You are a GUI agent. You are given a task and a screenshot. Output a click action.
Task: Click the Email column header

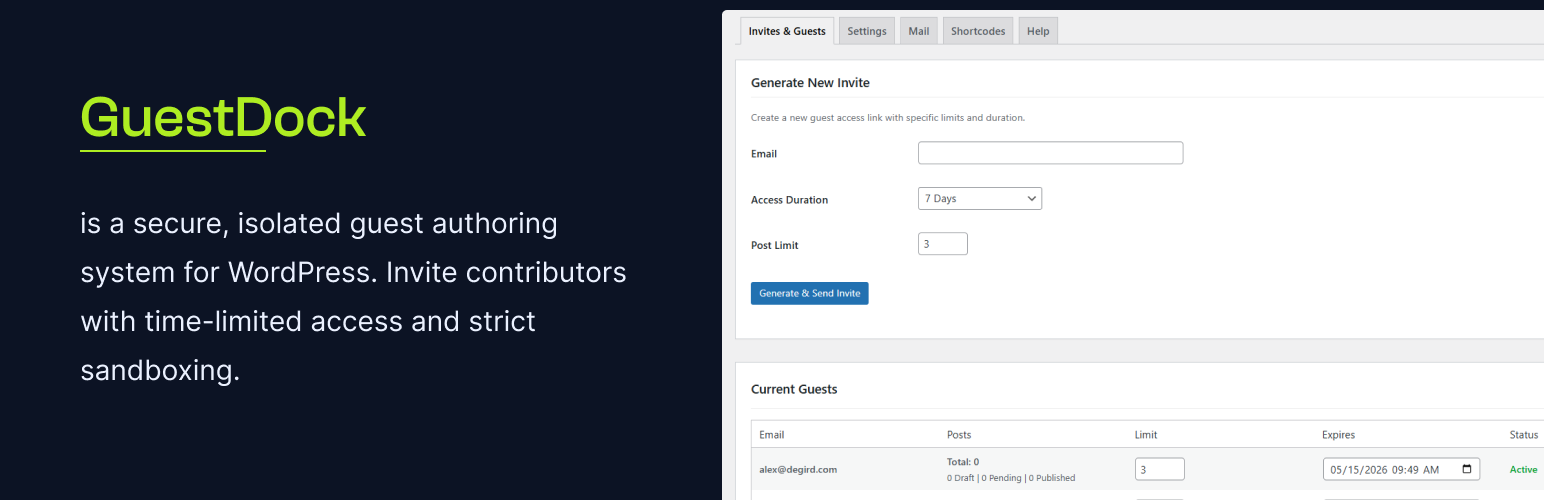pyautogui.click(x=772, y=435)
